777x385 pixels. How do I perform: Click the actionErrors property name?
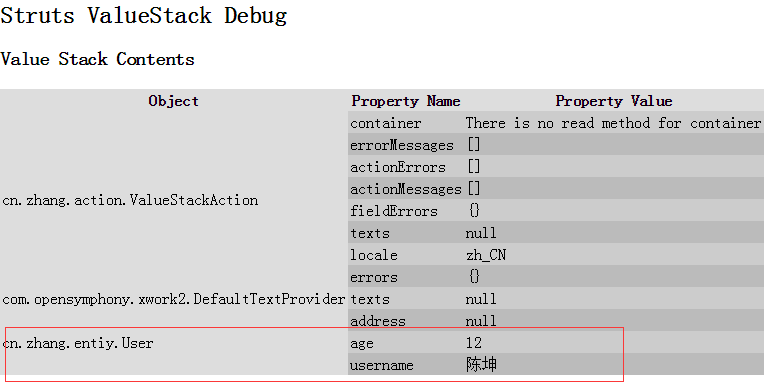(398, 167)
